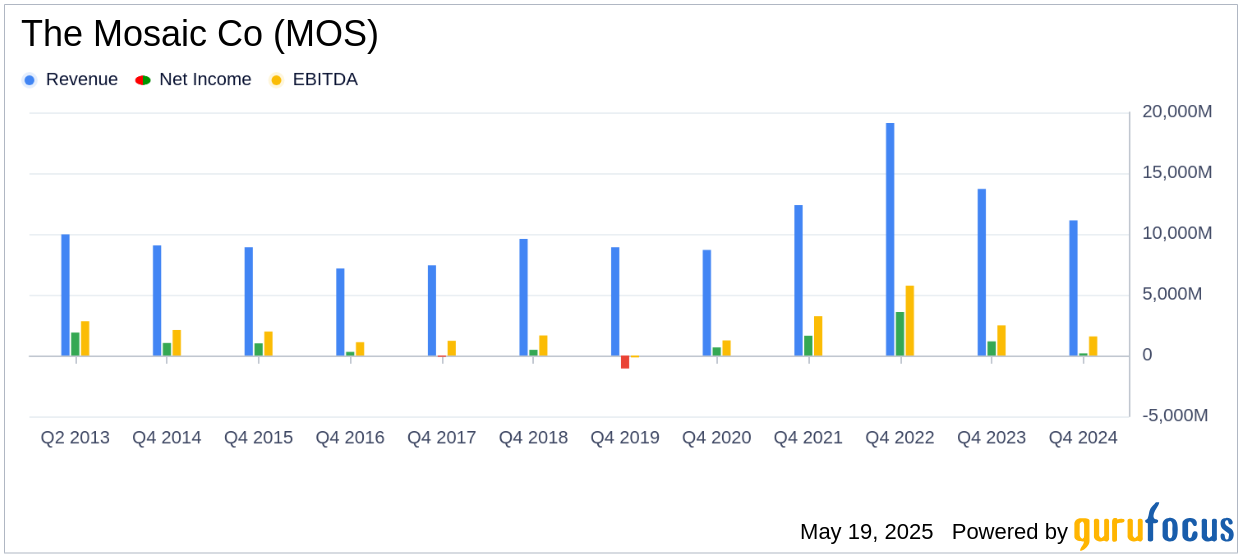Click the blue Revenue legend dot
The height and width of the screenshot is (557, 1242).
coord(29,80)
